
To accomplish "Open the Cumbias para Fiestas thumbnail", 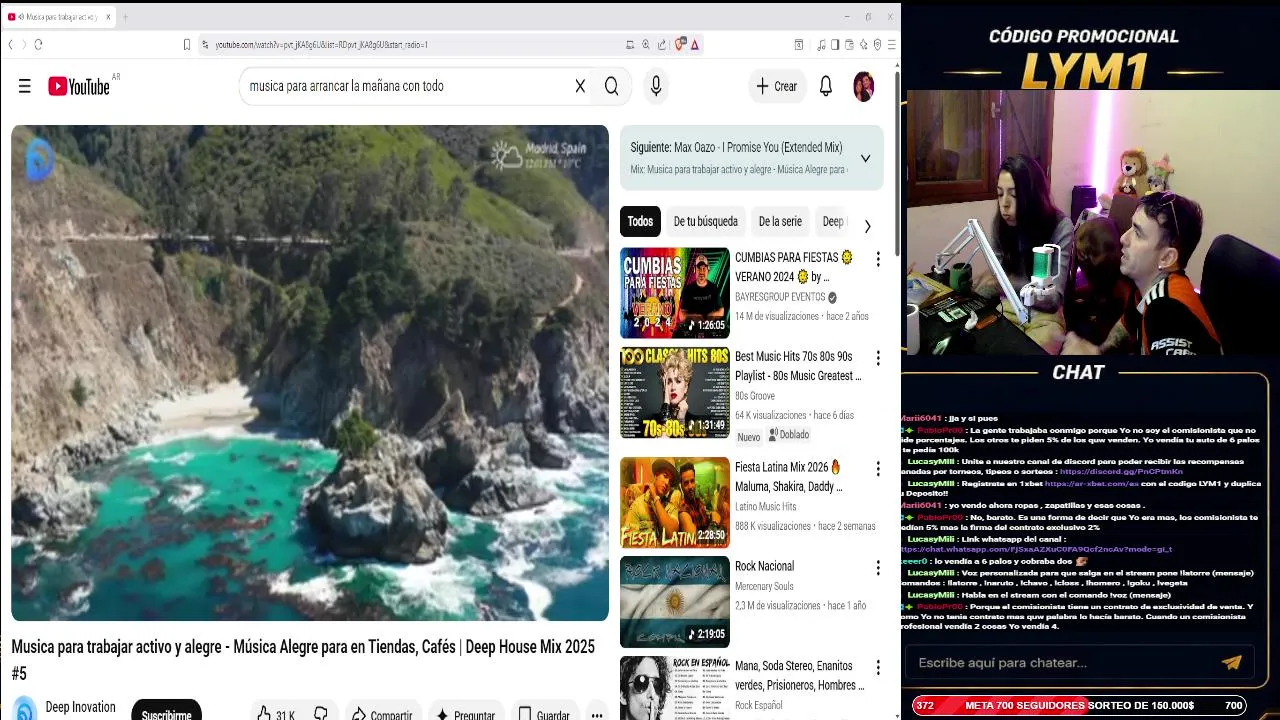I will 675,293.
